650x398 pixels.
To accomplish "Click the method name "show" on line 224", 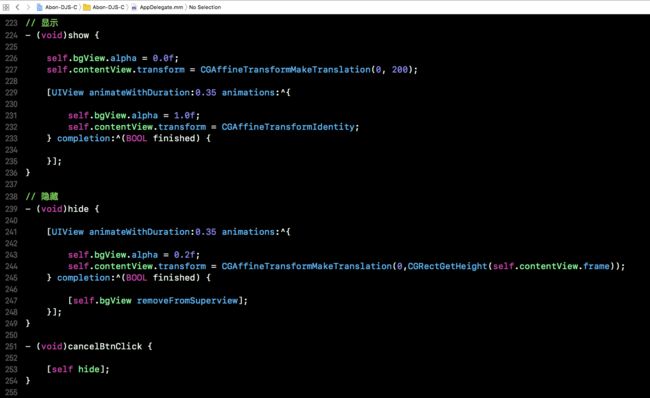I will click(78, 35).
